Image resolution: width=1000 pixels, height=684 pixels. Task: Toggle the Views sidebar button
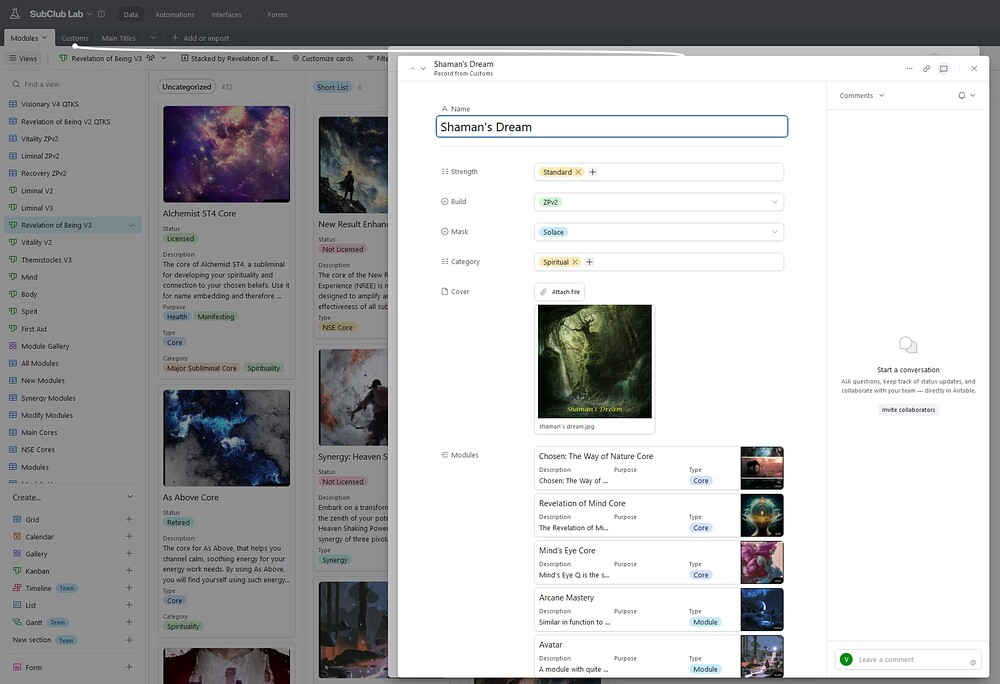(x=22, y=58)
